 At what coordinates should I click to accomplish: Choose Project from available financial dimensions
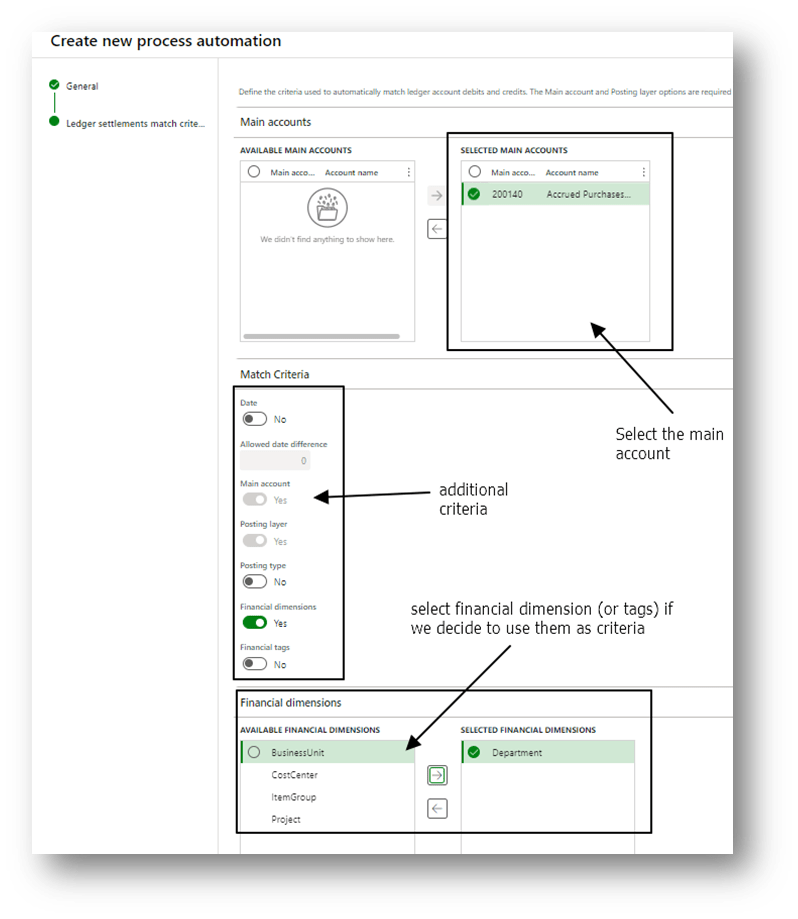click(x=286, y=819)
